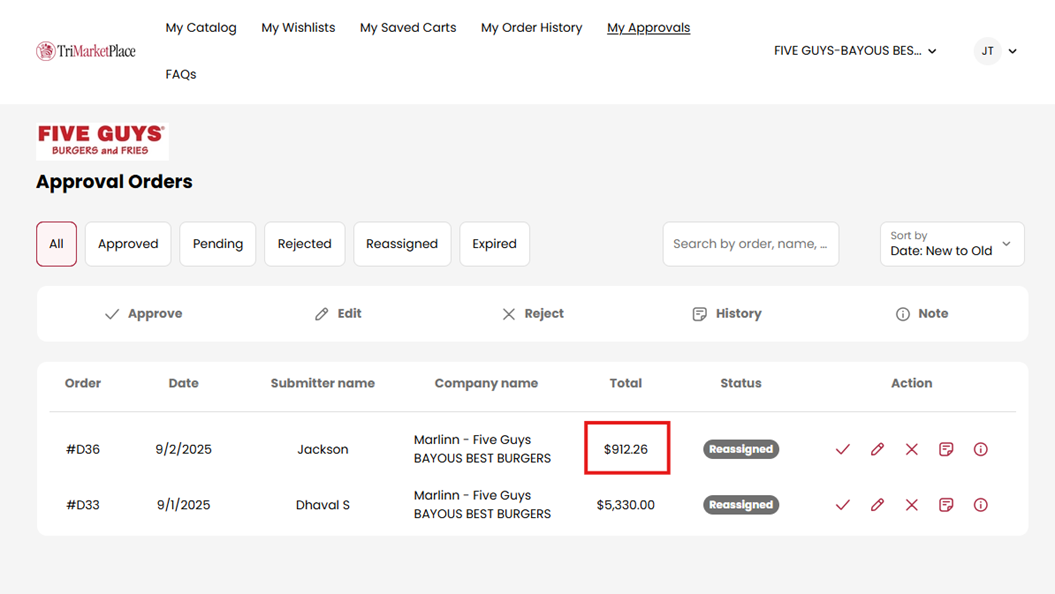Approve order #D36 with checkmark icon
This screenshot has width=1055, height=594.
click(842, 449)
